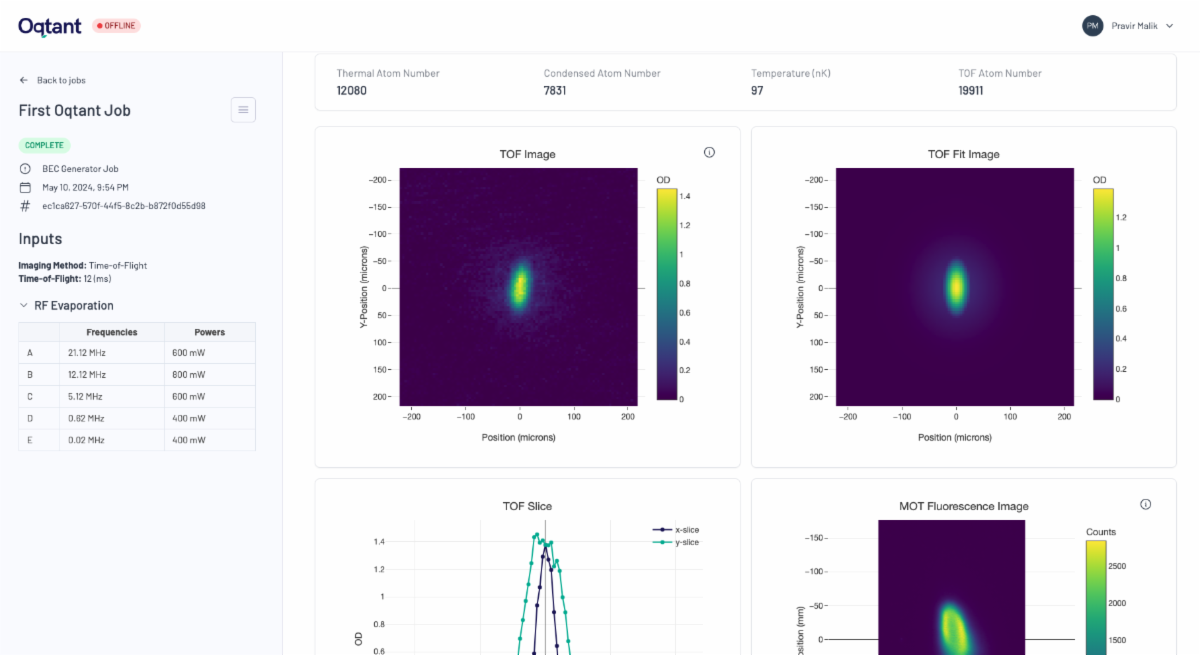Click the calendar icon beside the job date
The image size is (1200, 655).
(x=25, y=187)
